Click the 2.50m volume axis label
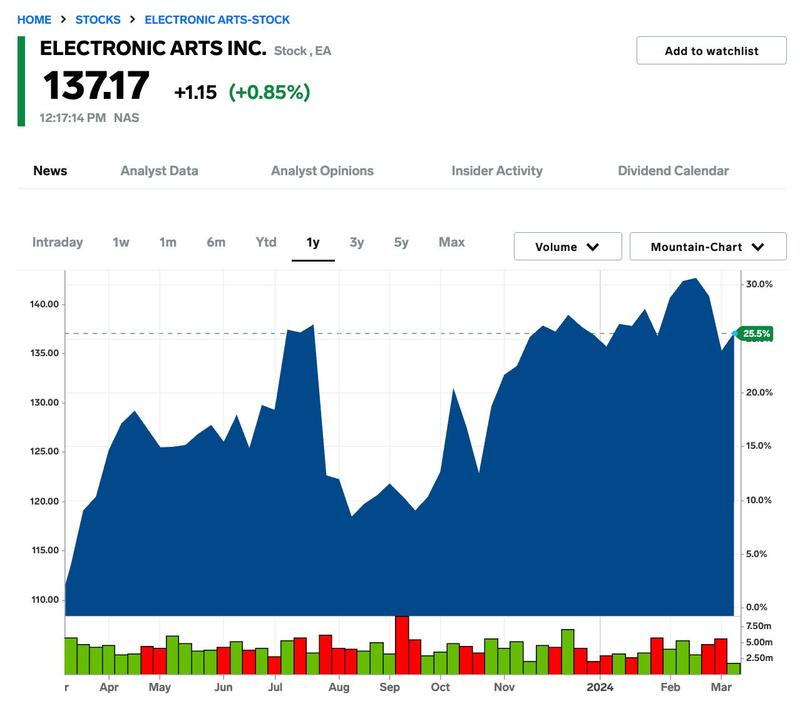 tap(759, 658)
